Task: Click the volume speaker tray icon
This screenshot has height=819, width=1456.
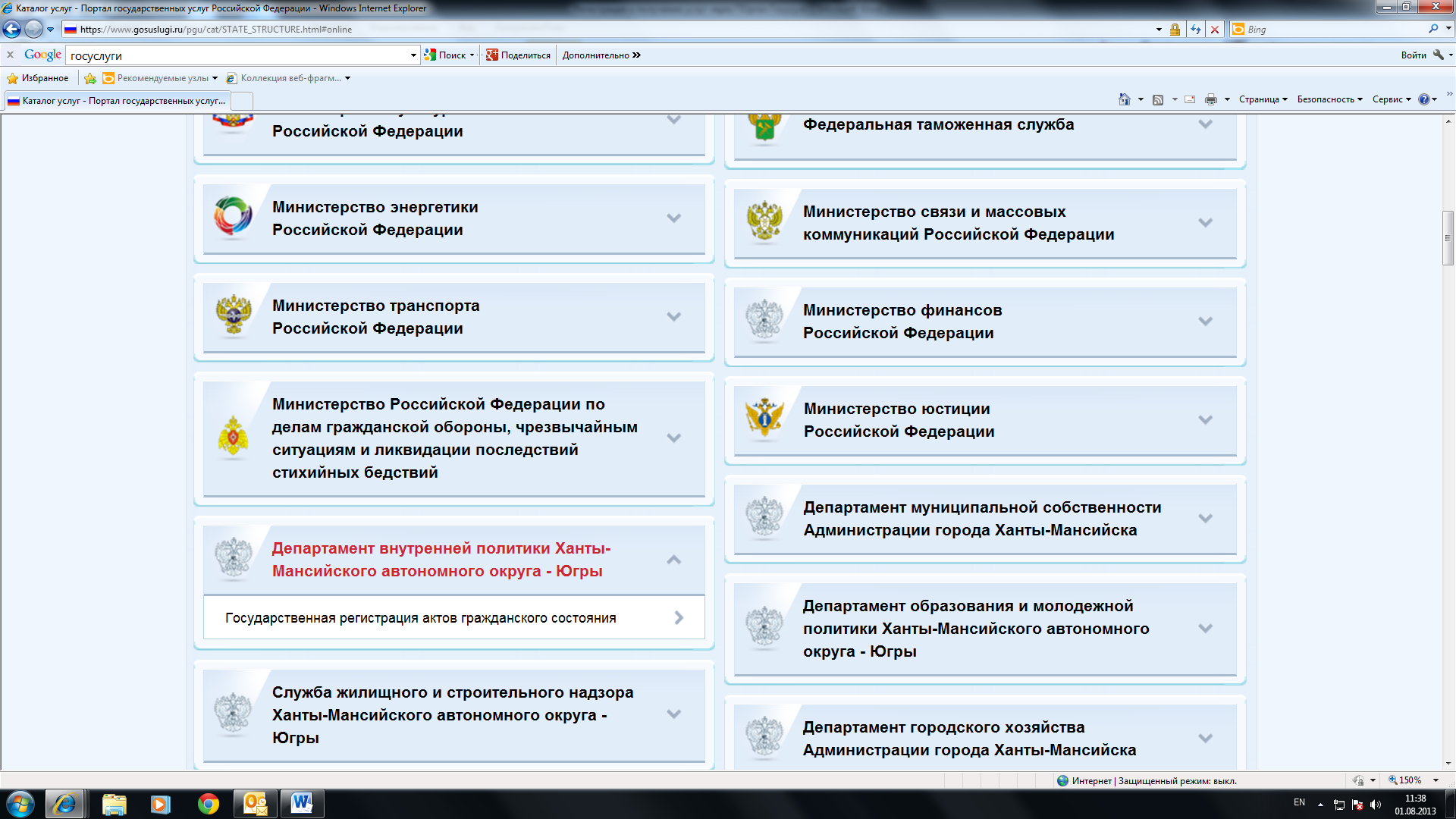Action: 1376,805
